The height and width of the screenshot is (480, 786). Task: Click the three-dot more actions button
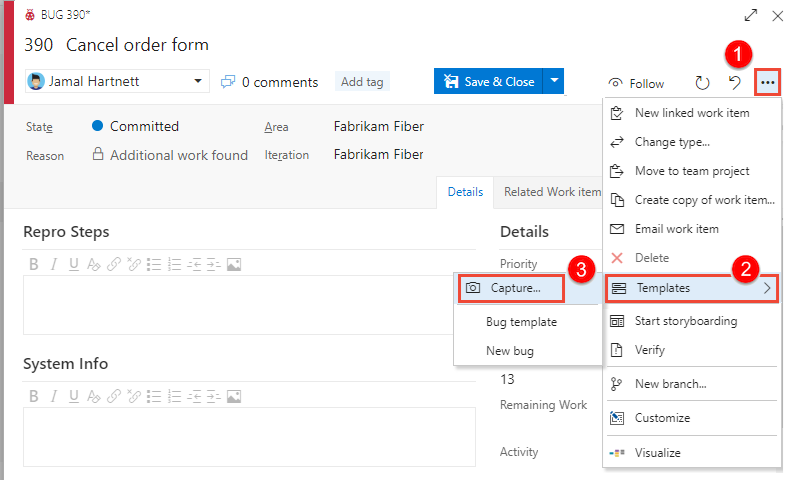[767, 83]
